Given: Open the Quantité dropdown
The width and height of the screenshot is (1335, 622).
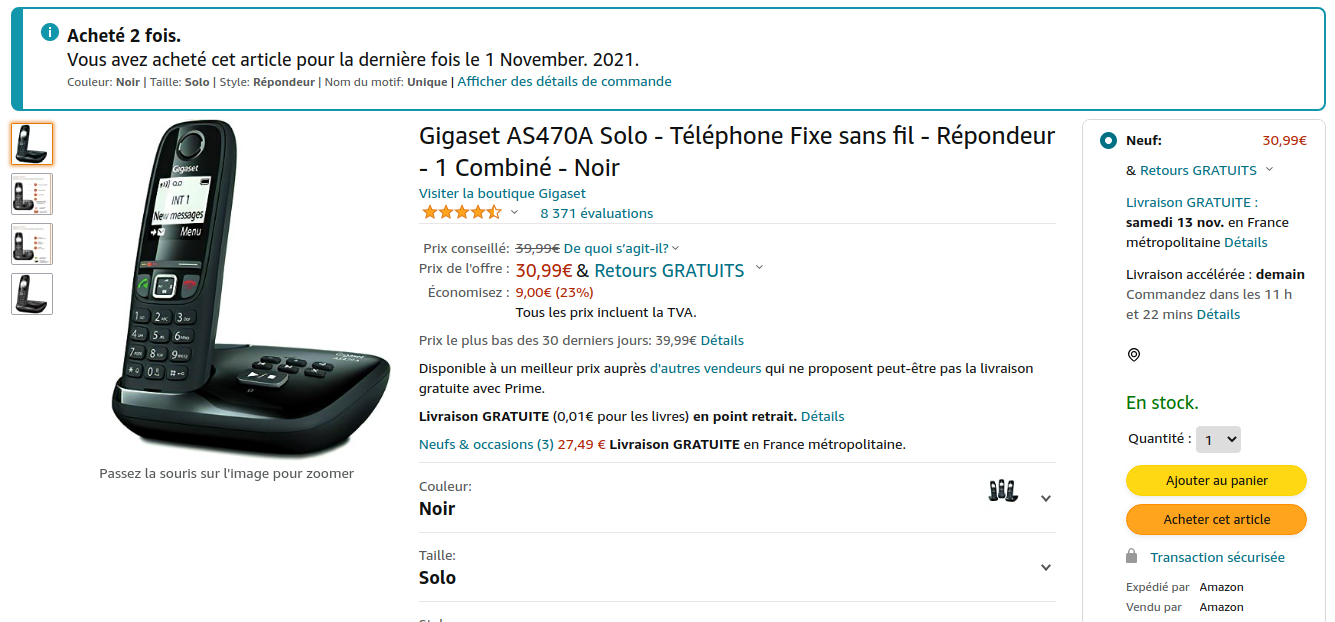Looking at the screenshot, I should point(1218,439).
